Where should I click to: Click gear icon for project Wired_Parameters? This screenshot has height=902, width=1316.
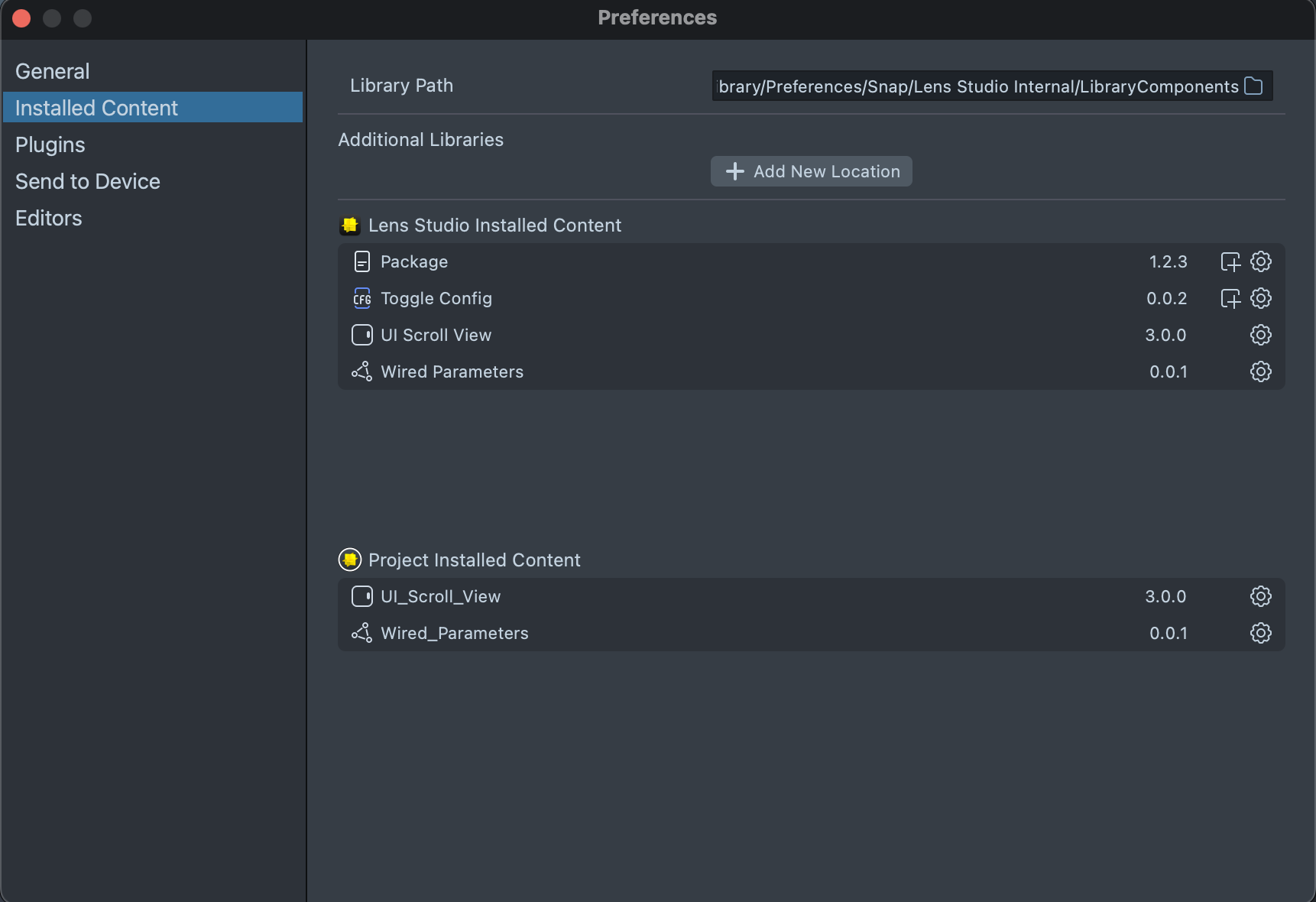pyautogui.click(x=1260, y=633)
